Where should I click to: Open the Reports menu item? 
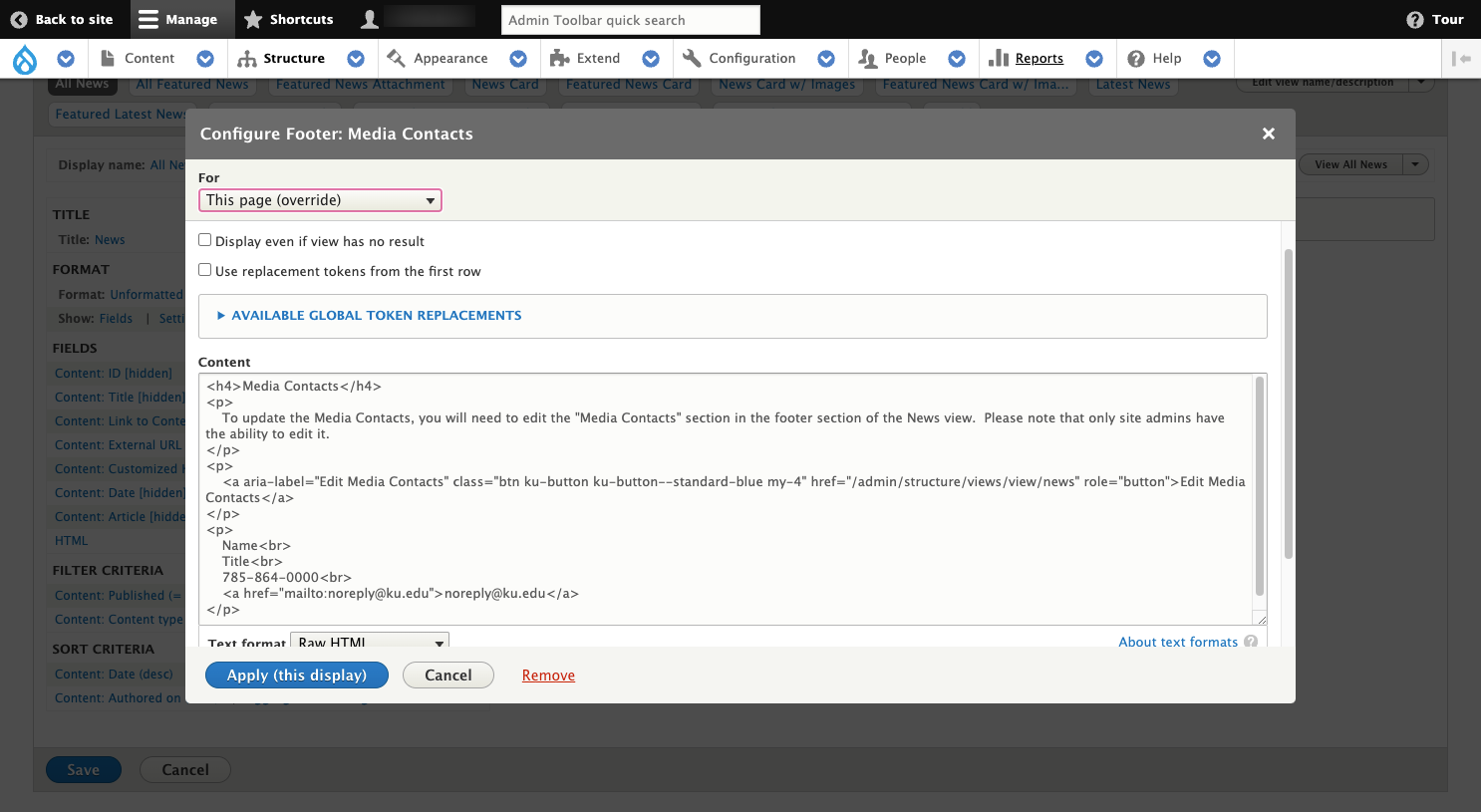pos(1038,59)
